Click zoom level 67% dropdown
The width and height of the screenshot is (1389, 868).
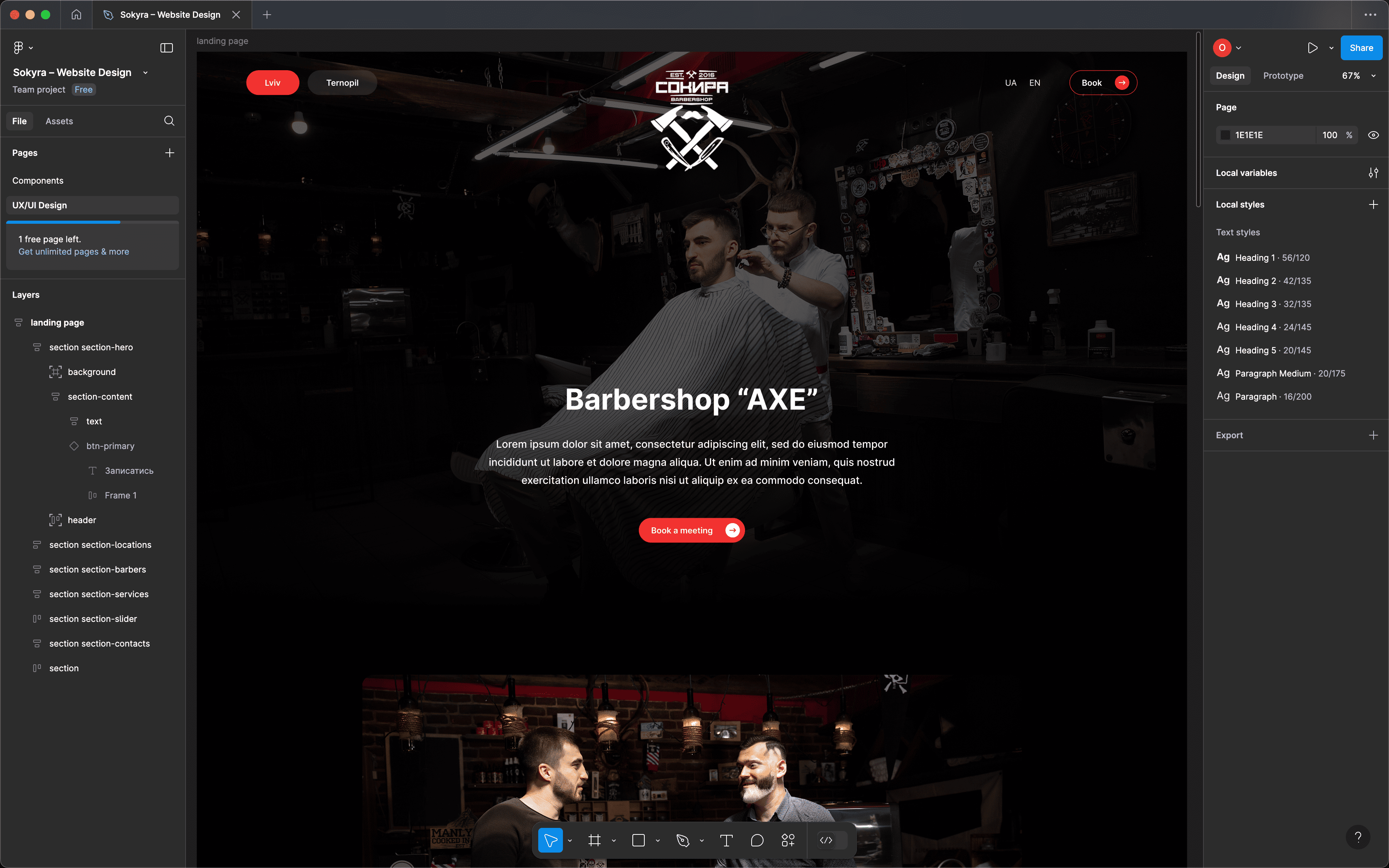[x=1358, y=75]
